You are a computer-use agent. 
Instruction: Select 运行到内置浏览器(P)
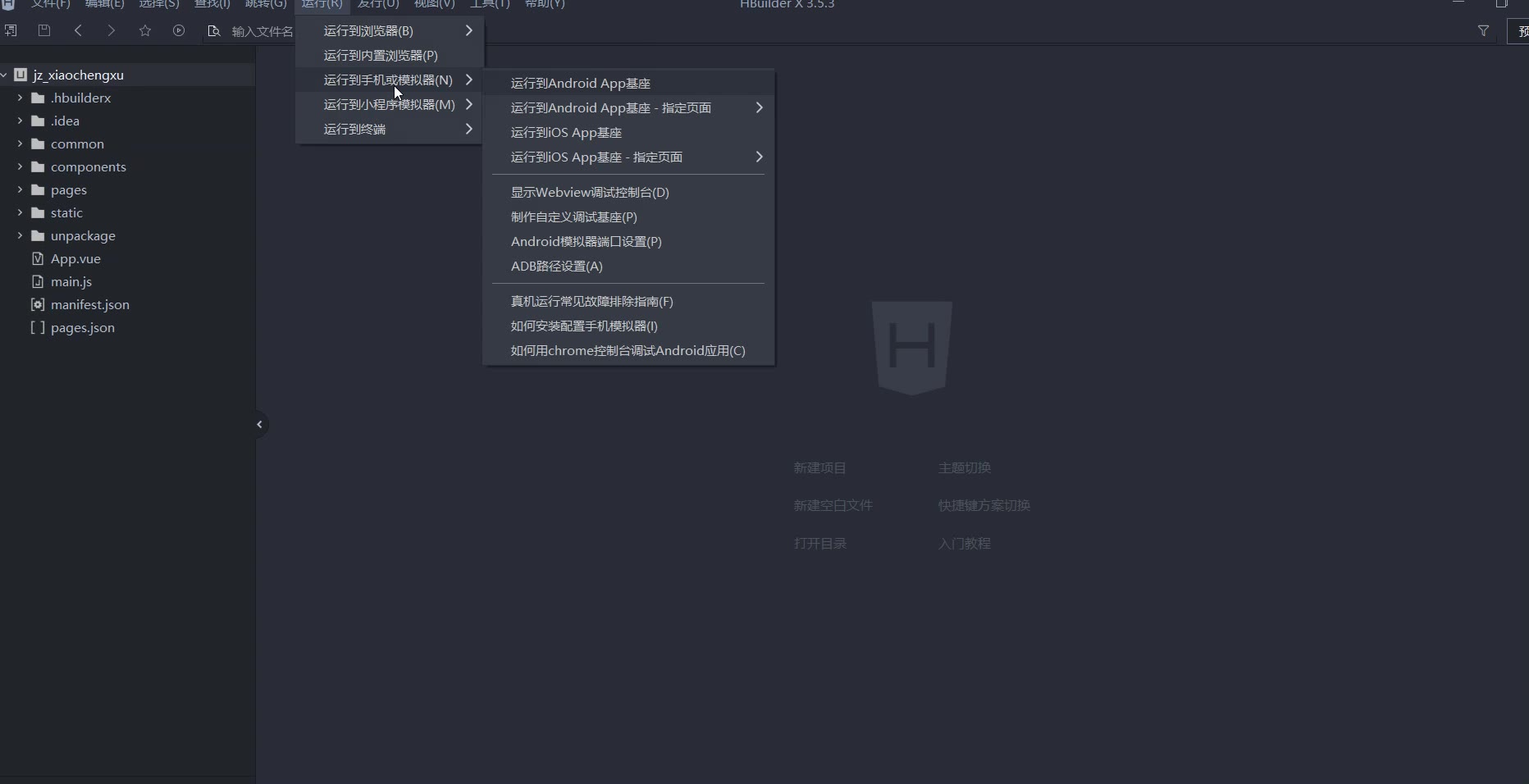390,55
